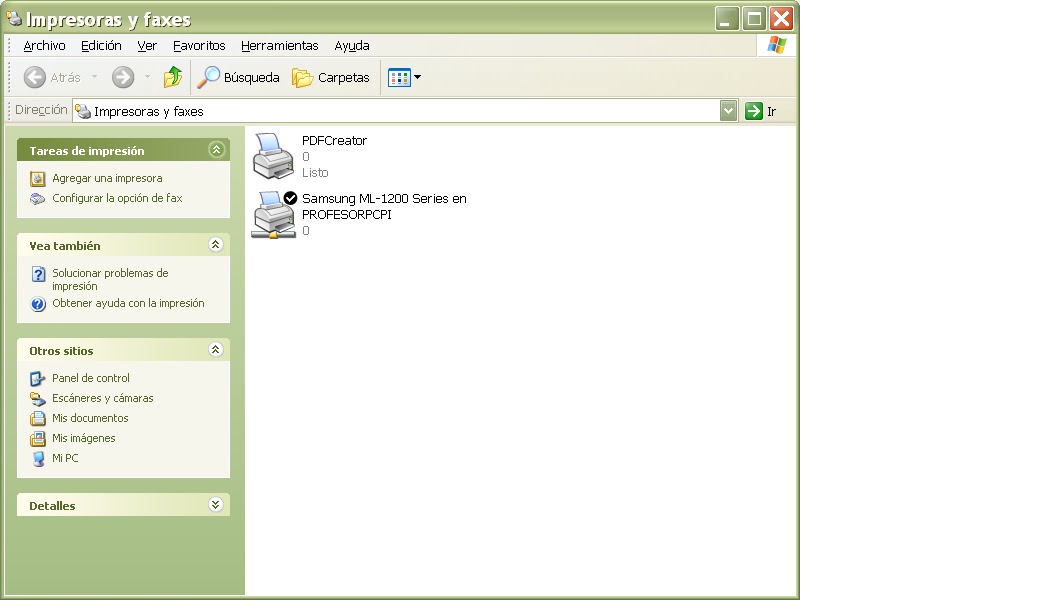Click the add printer icon
The height and width of the screenshot is (613, 1044).
pyautogui.click(x=38, y=178)
